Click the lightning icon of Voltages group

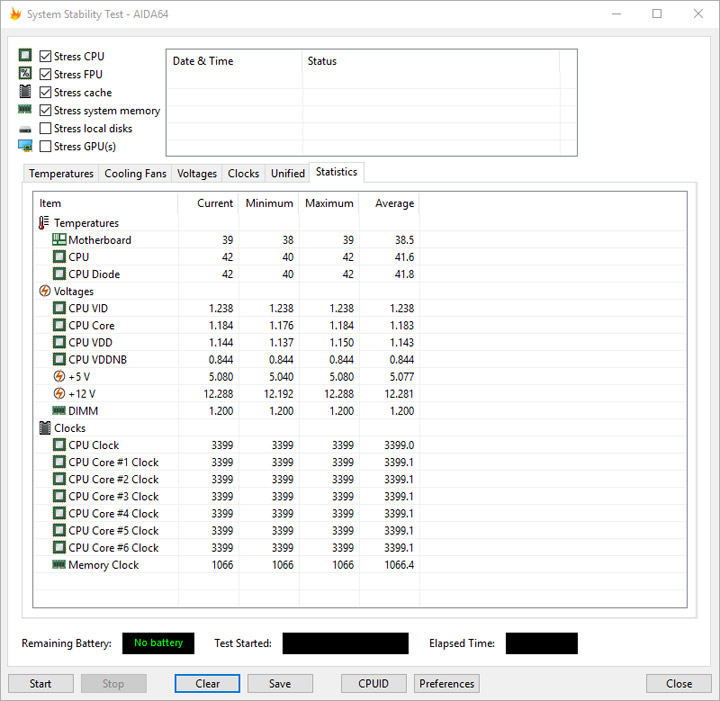tap(45, 291)
